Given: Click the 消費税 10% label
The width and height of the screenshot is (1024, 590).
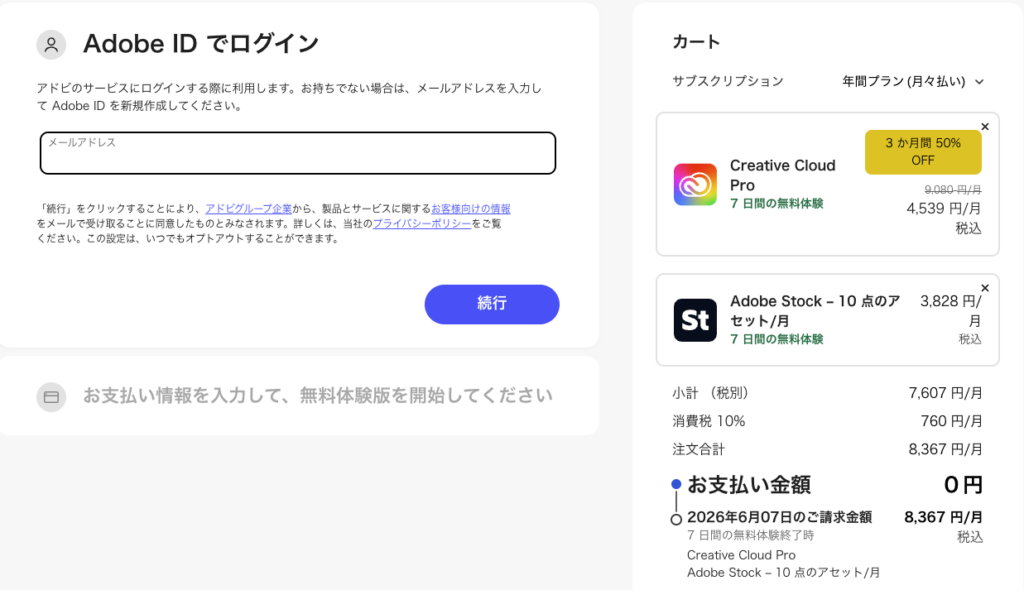Looking at the screenshot, I should pyautogui.click(x=709, y=421).
